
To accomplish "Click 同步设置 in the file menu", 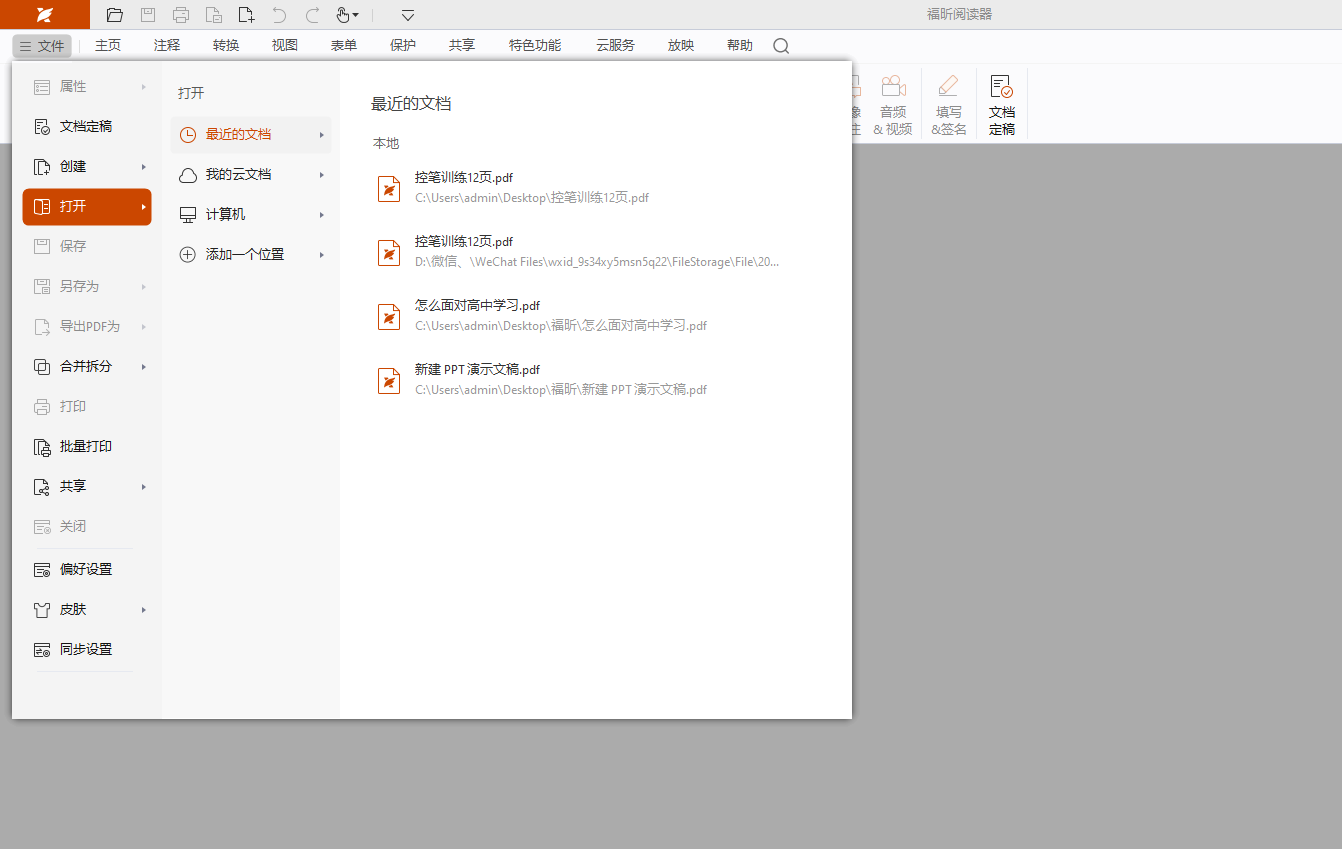I will [x=85, y=649].
